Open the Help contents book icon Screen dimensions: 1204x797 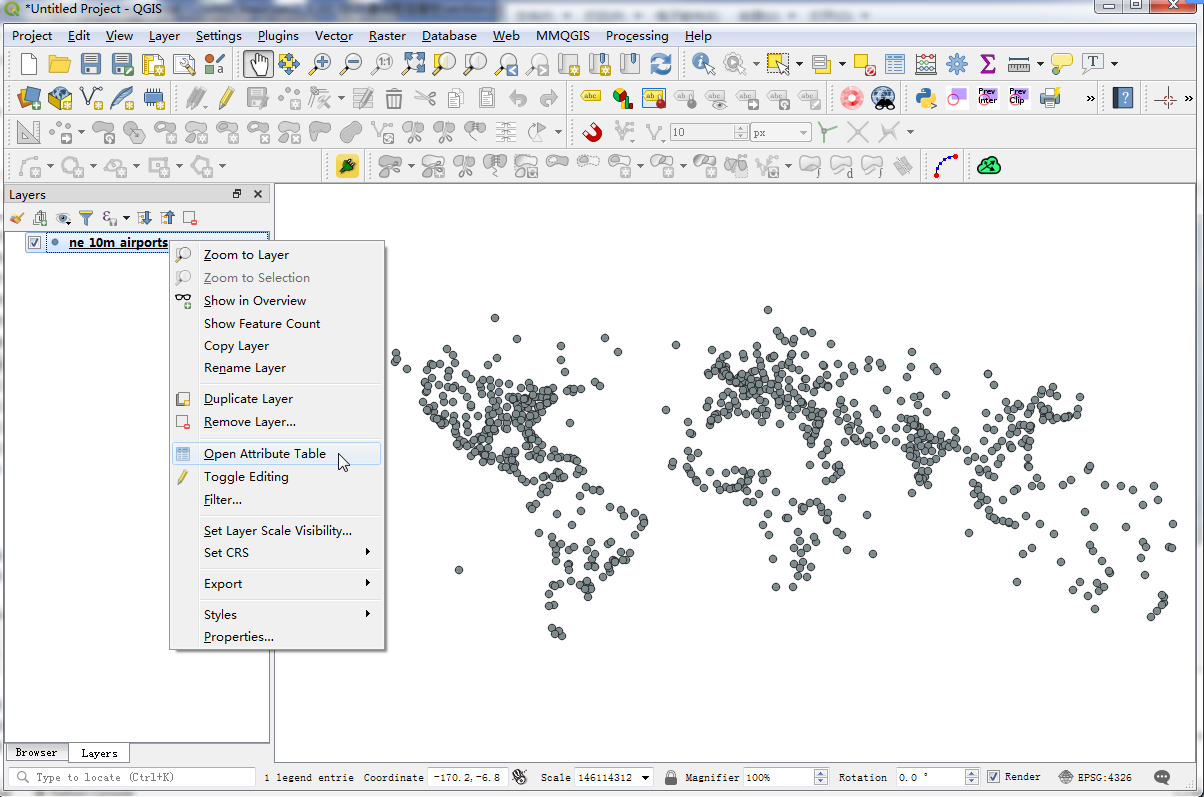pyautogui.click(x=1124, y=98)
